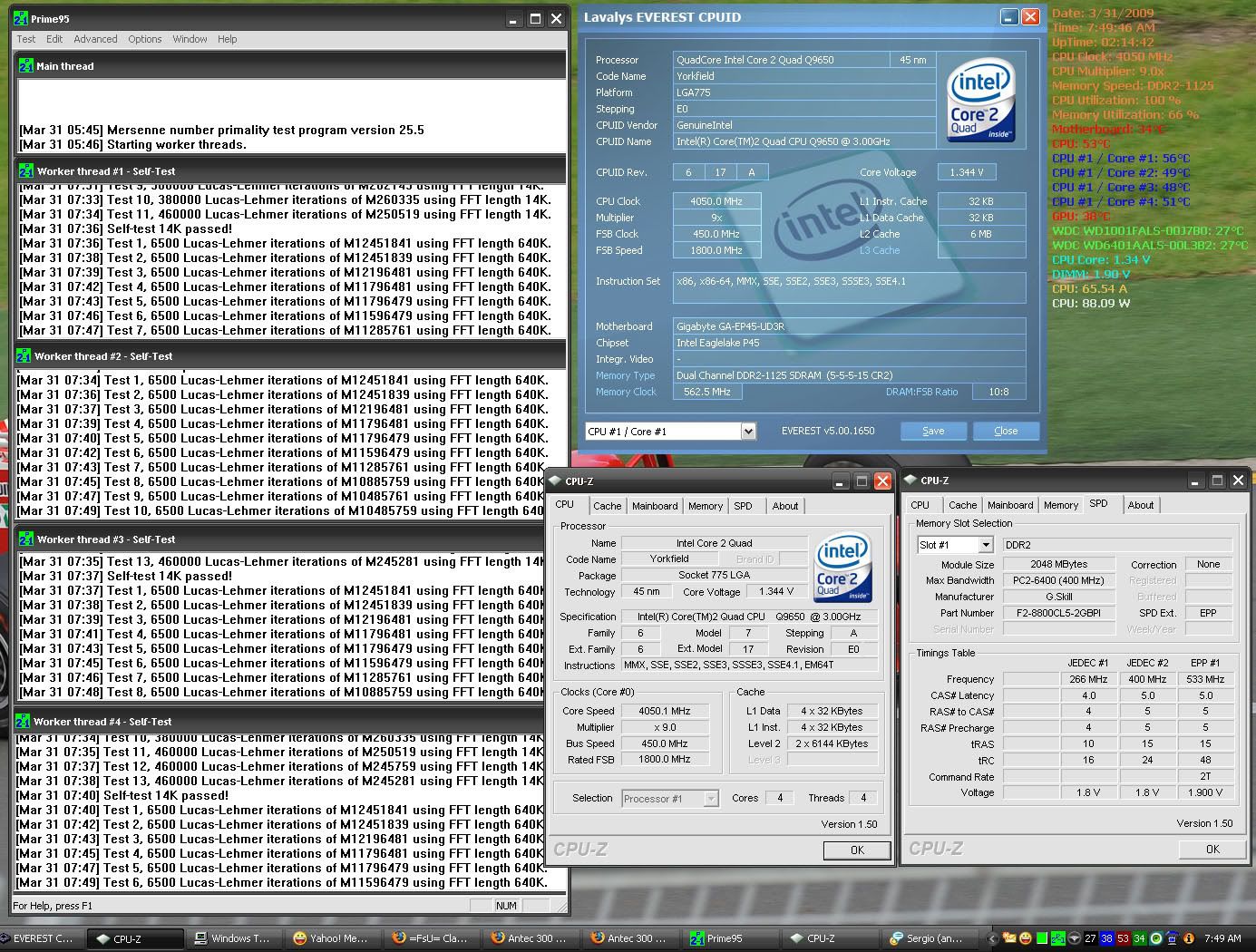The height and width of the screenshot is (952, 1256).
Task: Click the Main thread window icon
Action: (x=26, y=65)
